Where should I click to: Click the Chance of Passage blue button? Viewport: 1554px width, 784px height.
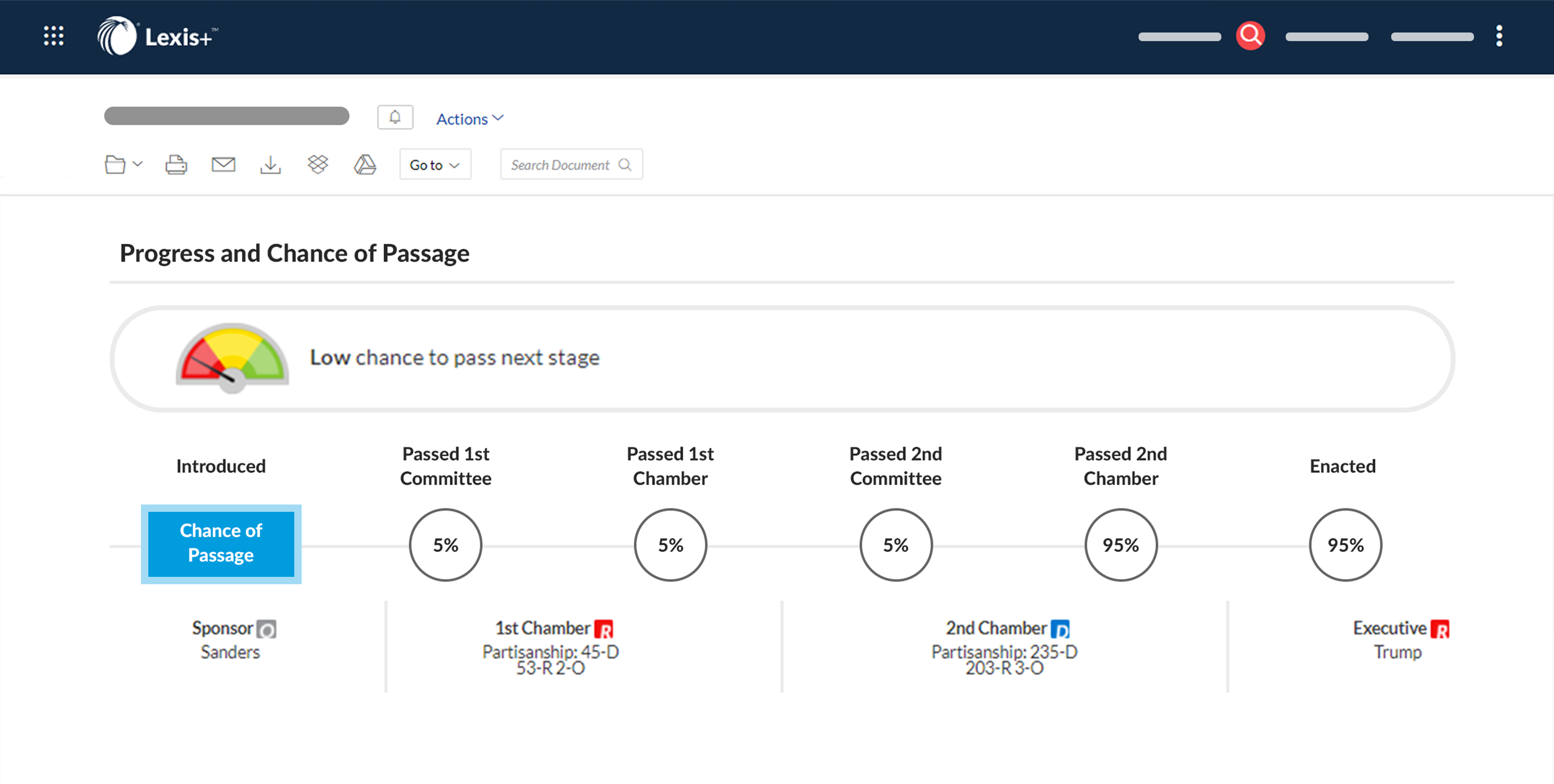pyautogui.click(x=221, y=544)
